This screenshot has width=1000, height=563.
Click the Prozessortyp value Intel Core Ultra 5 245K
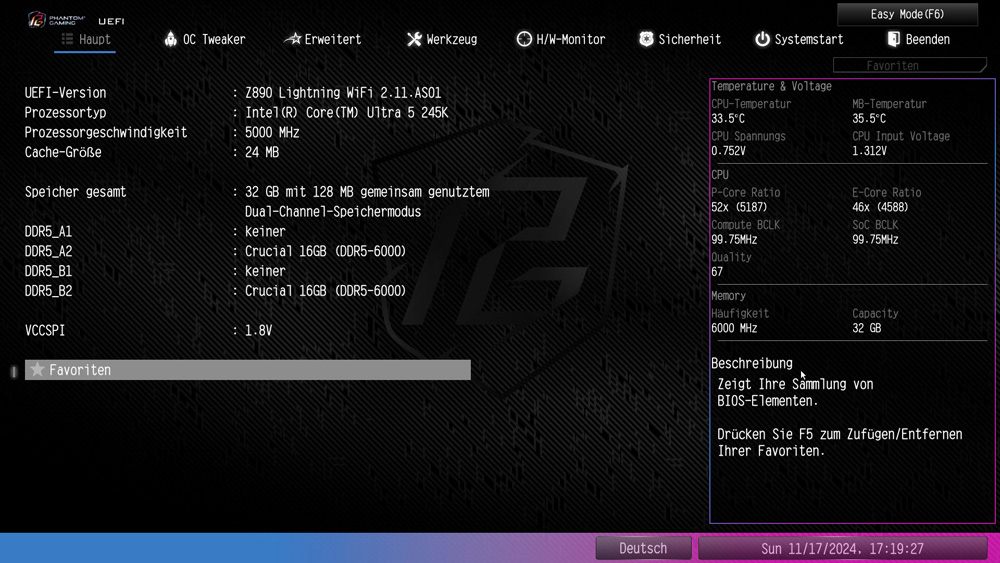click(x=346, y=112)
